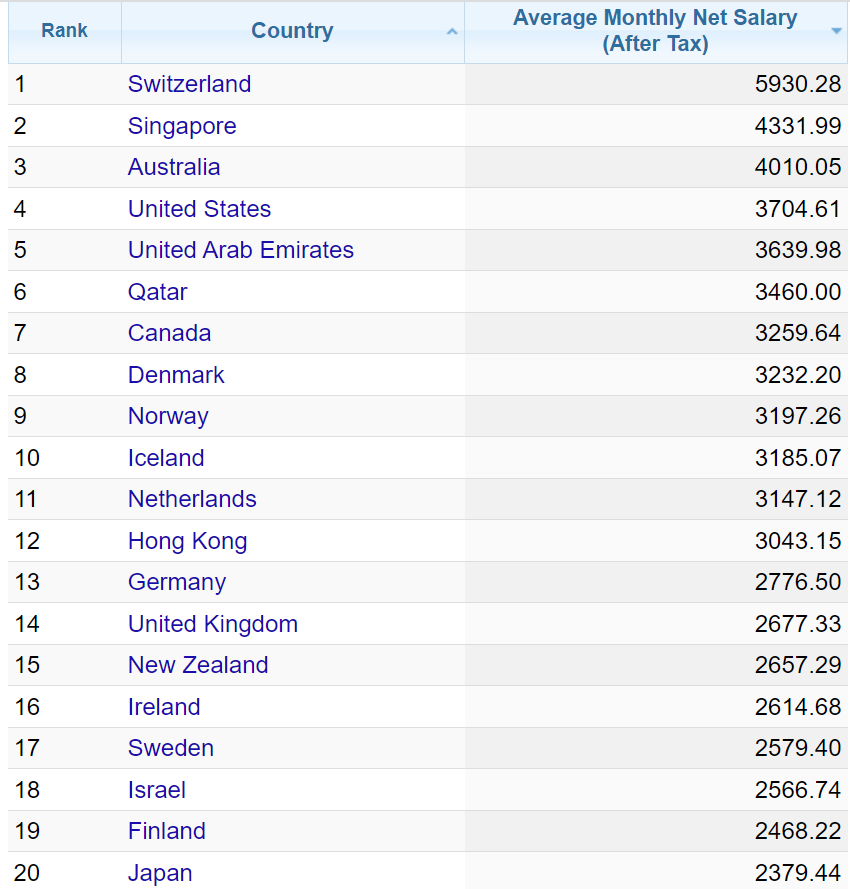Select the United Kingdom link
Image resolution: width=850 pixels, height=889 pixels.
(213, 624)
